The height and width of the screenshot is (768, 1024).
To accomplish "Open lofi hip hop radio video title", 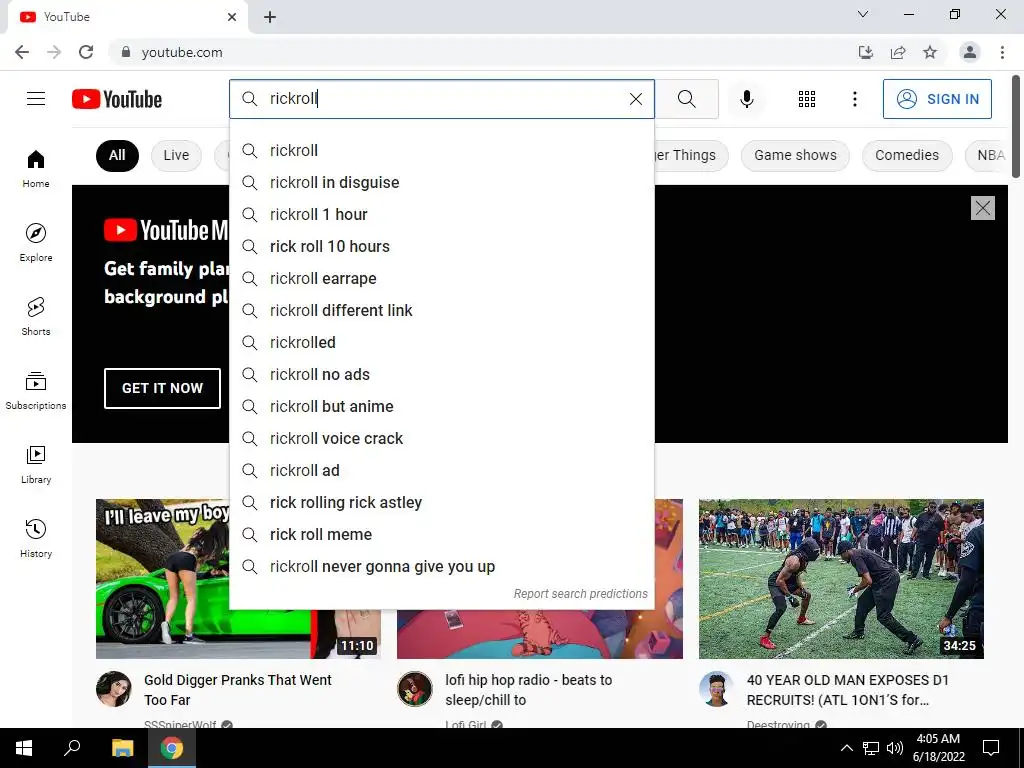I will (528, 690).
